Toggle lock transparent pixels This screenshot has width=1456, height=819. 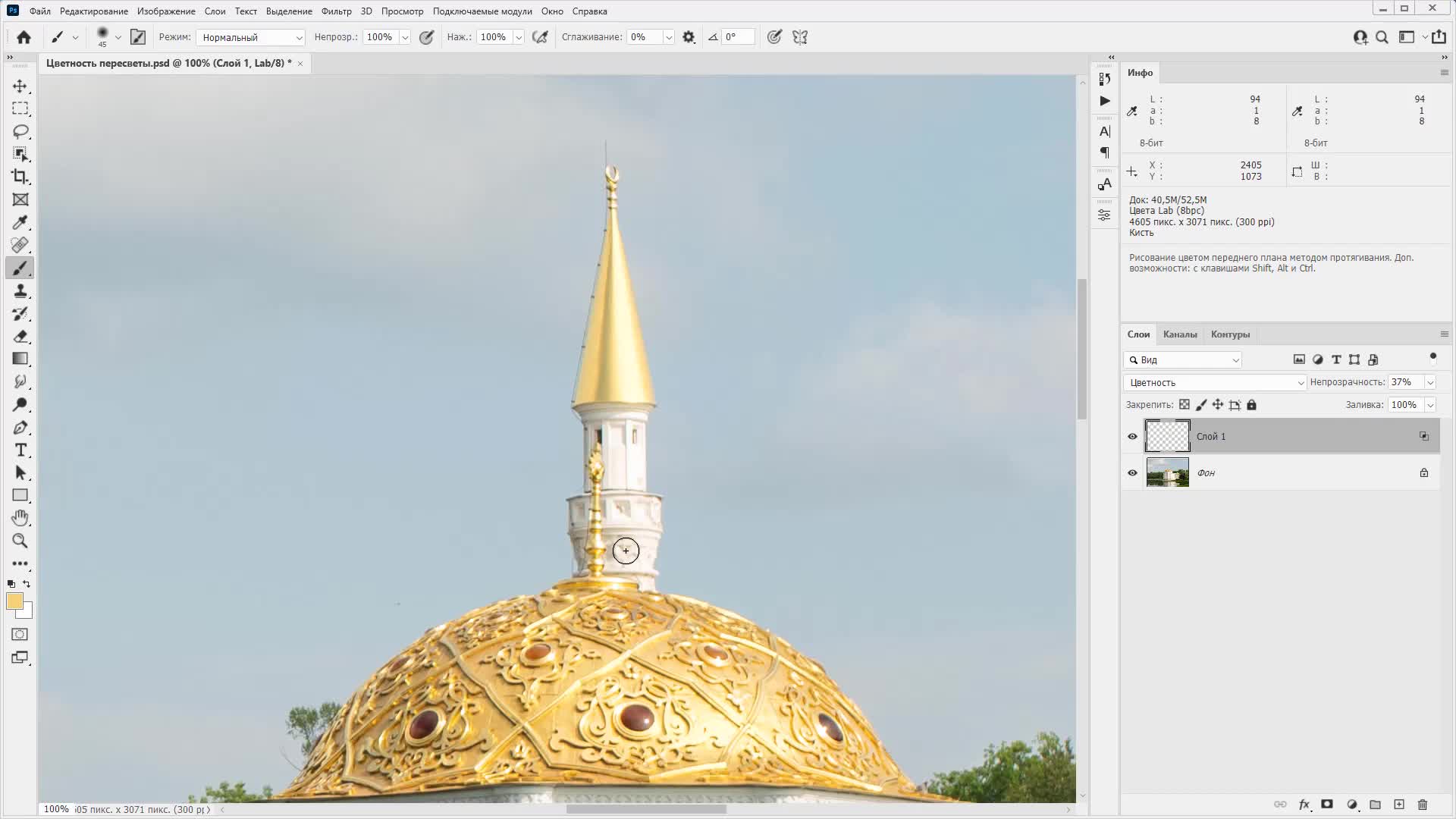coord(1185,405)
